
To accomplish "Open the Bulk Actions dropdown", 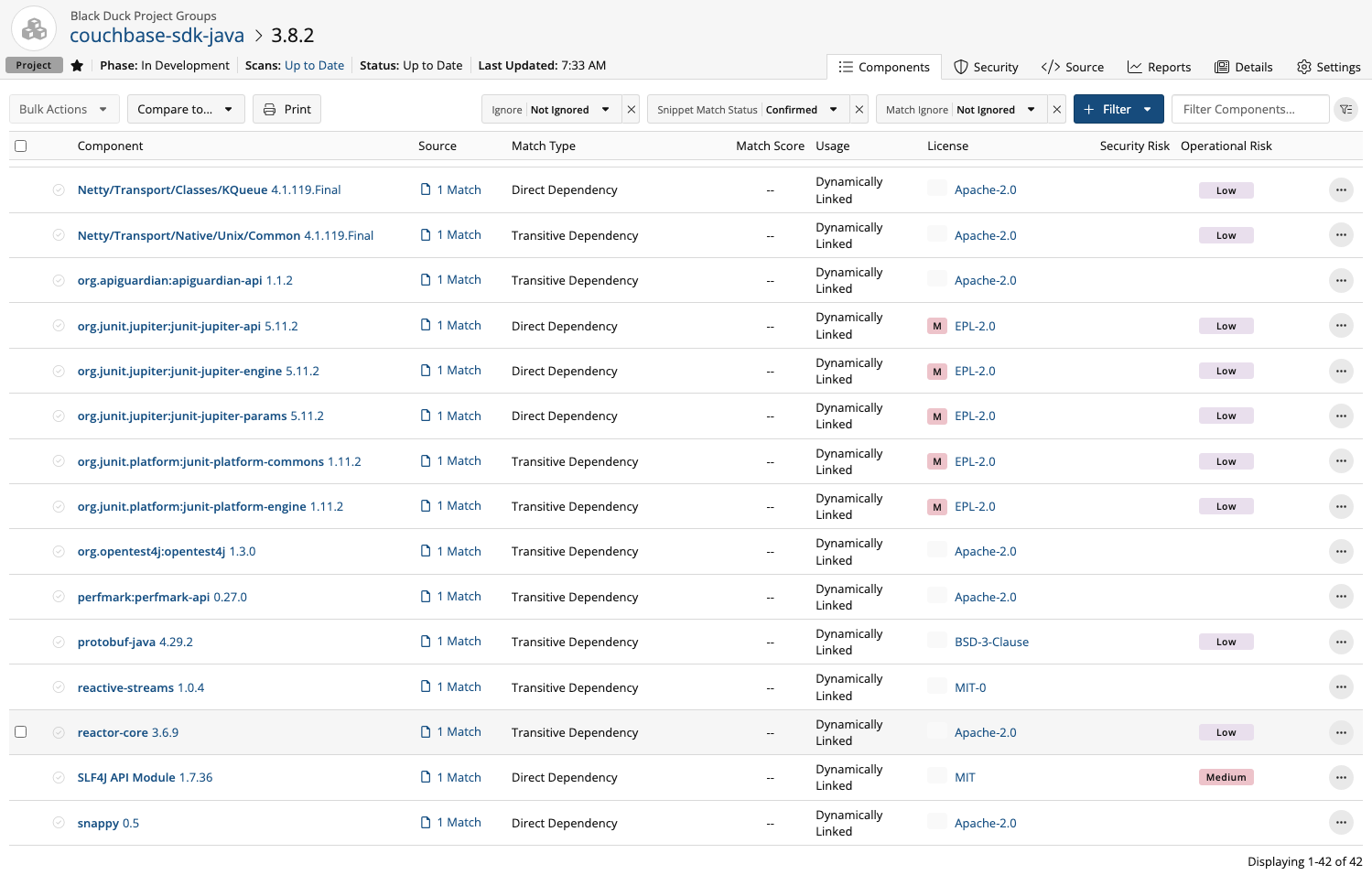I will 64,109.
